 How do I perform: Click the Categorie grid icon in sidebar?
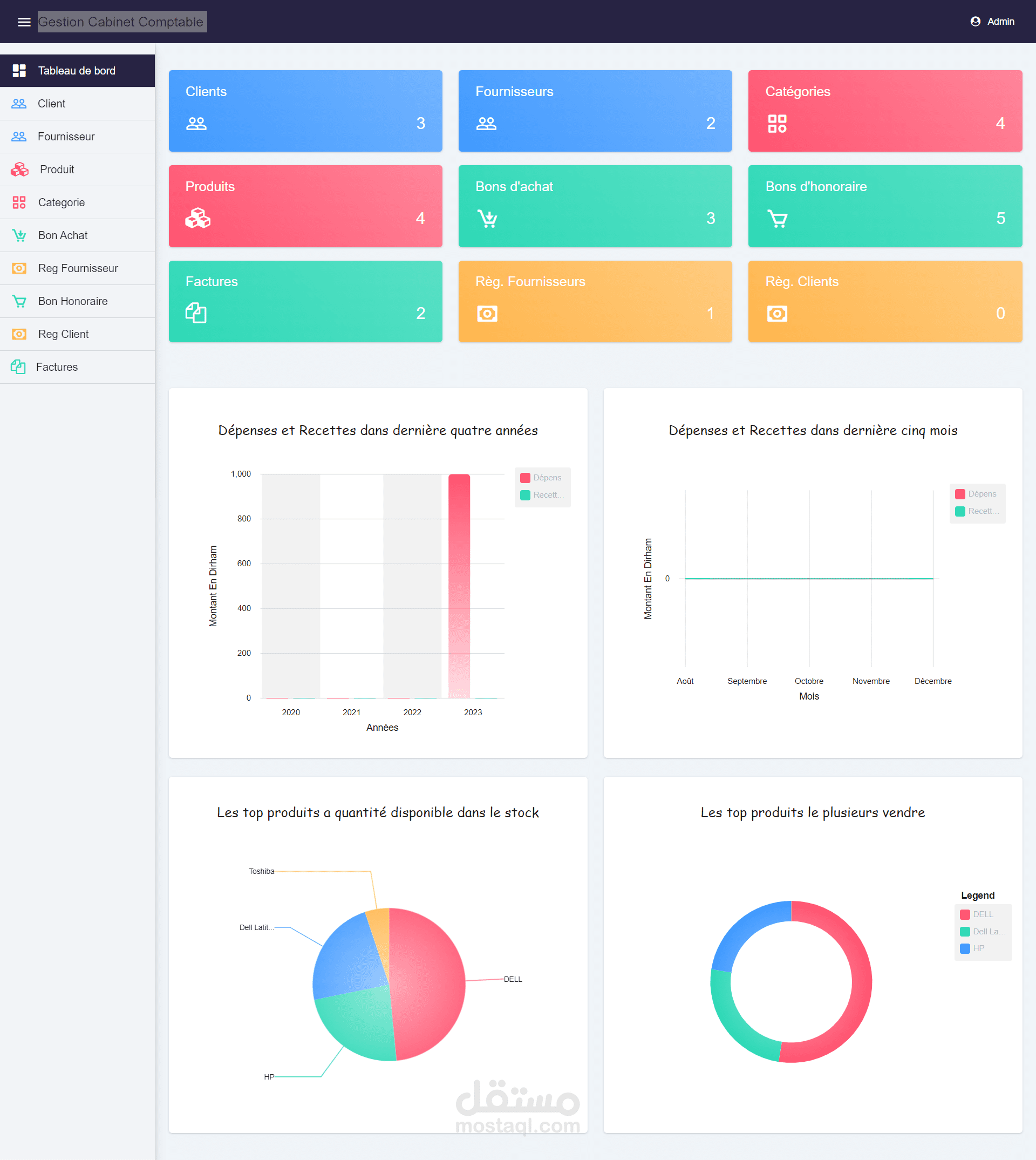(19, 202)
